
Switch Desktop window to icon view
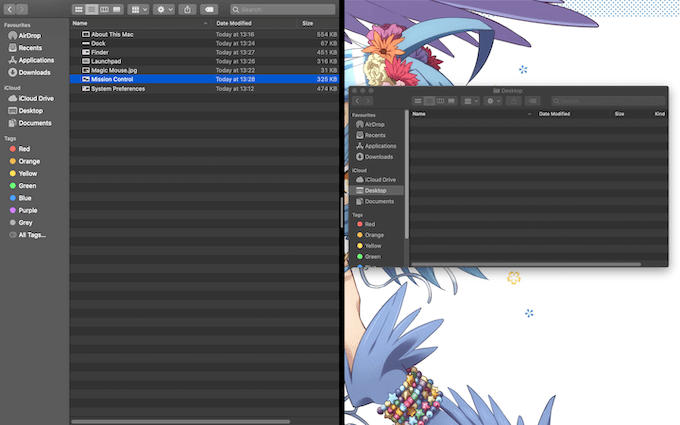418,101
